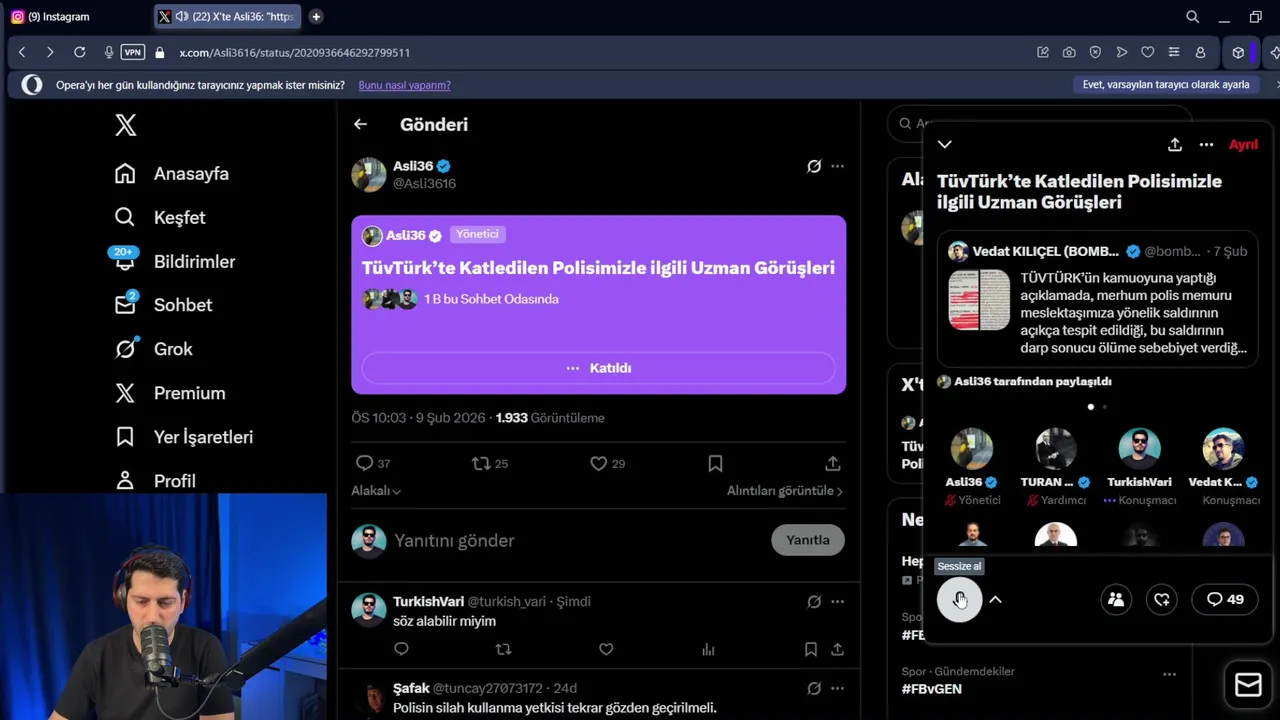Viewport: 1280px width, 720px height.
Task: Open space panel more options
Action: [1206, 144]
